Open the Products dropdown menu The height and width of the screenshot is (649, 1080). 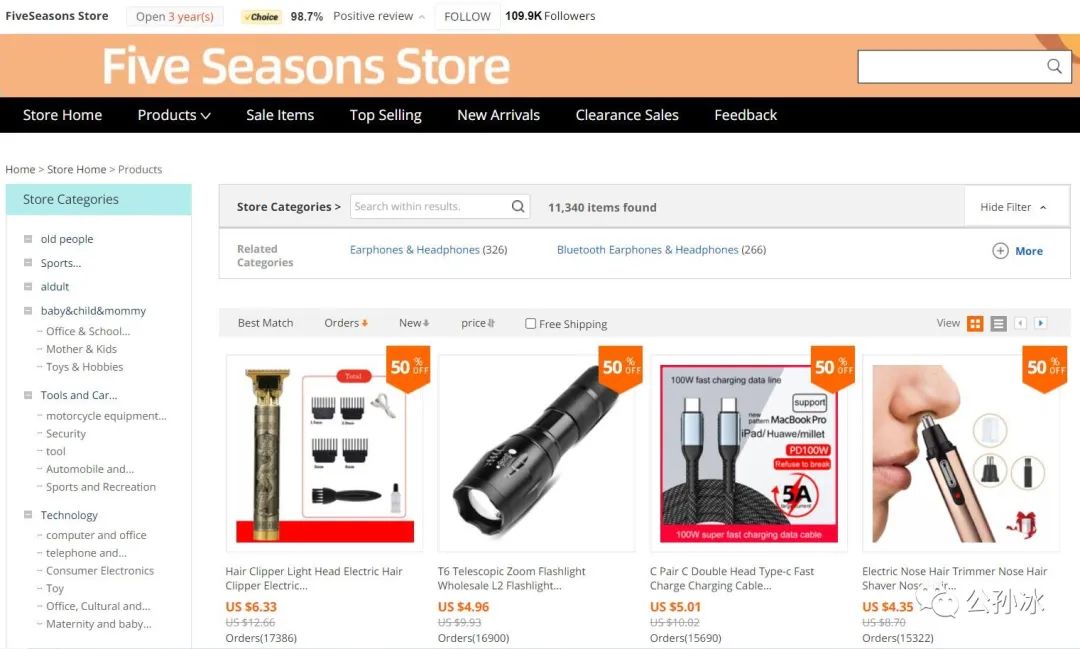point(174,115)
